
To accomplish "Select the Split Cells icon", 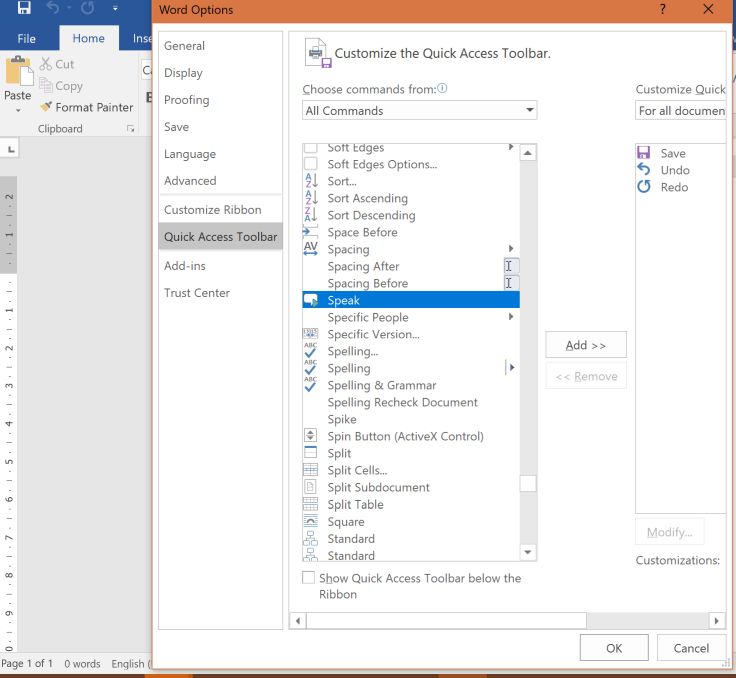I will [x=311, y=470].
